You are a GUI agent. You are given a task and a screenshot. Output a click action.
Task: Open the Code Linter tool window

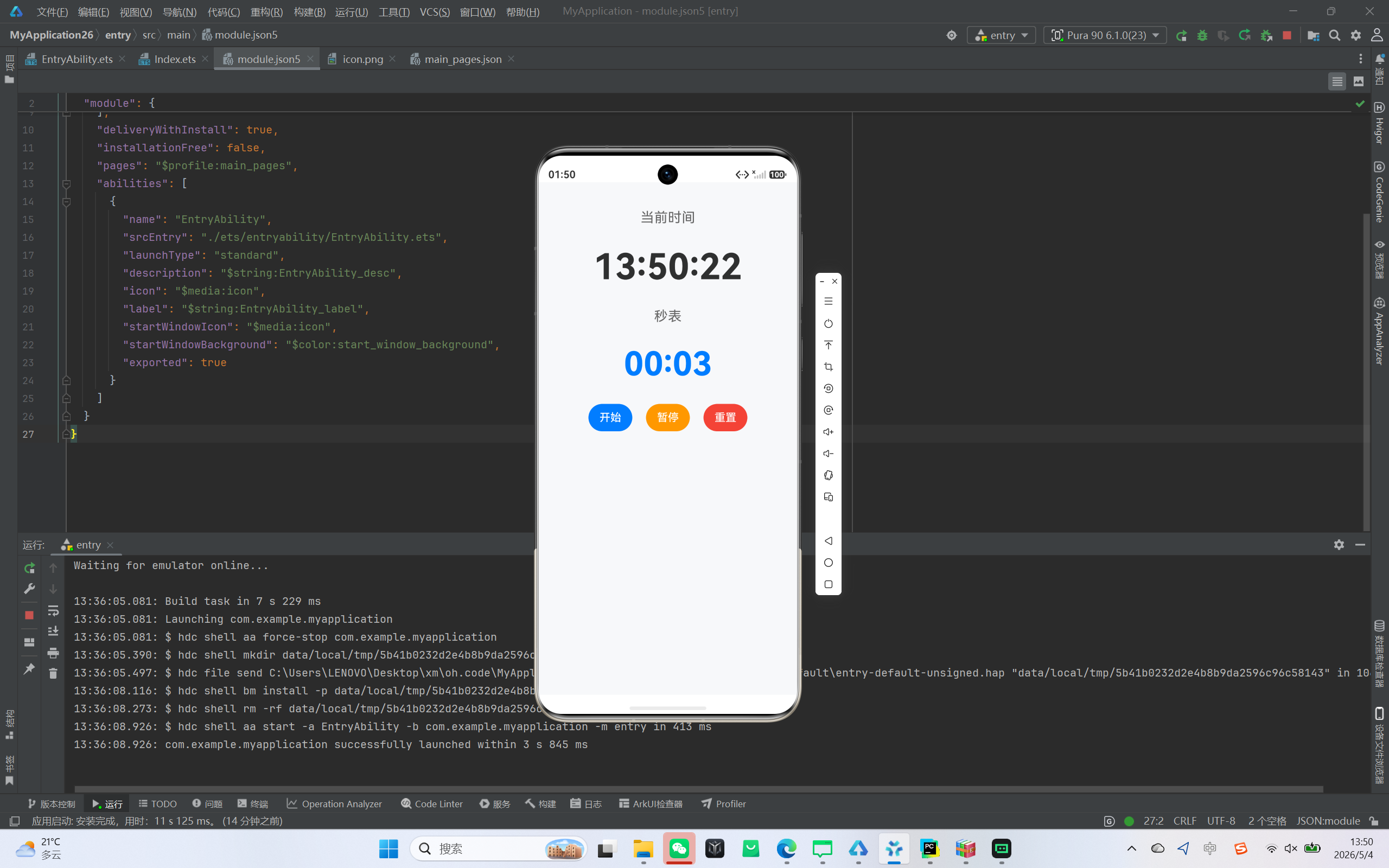pos(432,803)
